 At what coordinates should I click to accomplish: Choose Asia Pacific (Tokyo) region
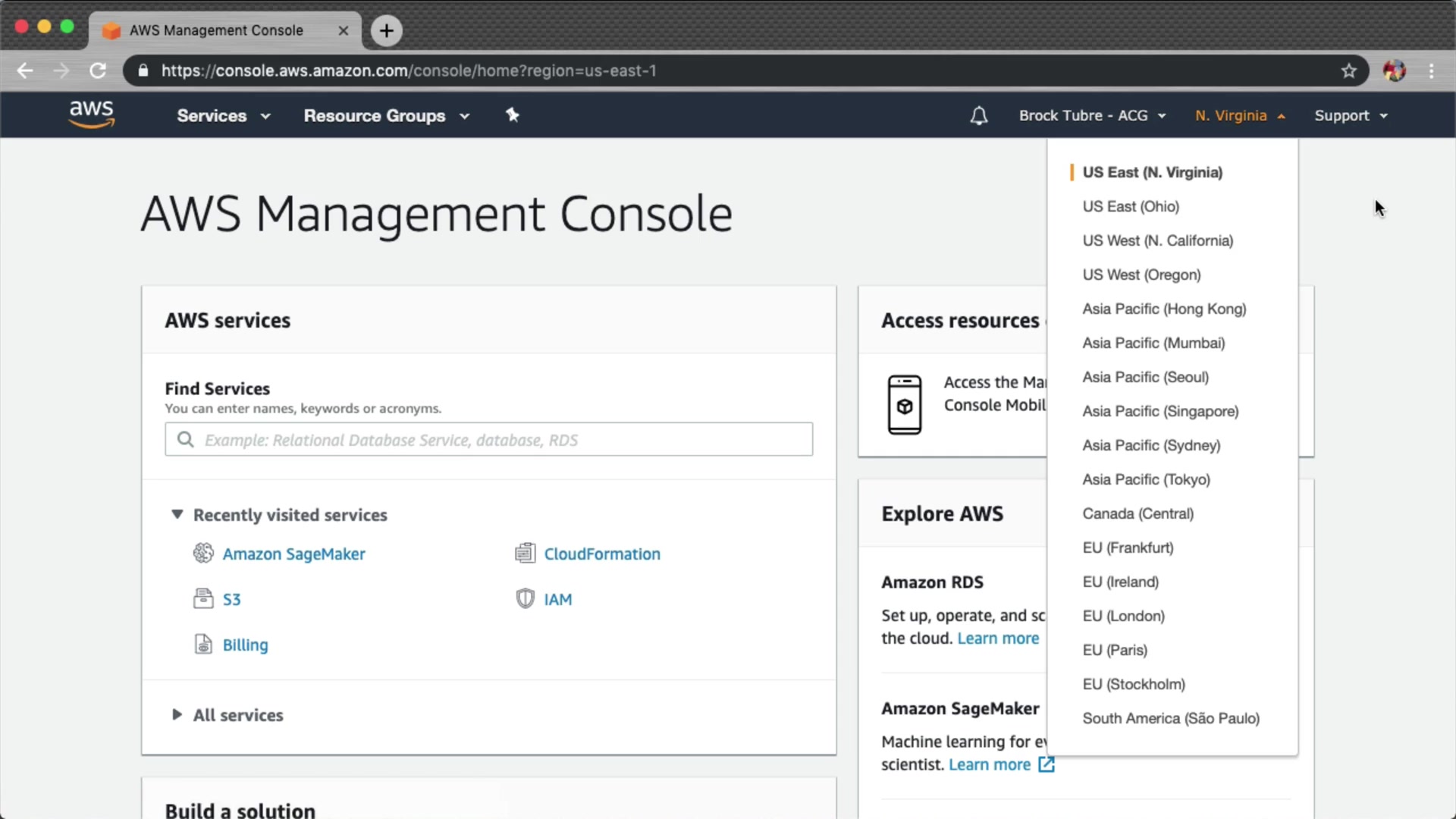coord(1146,479)
